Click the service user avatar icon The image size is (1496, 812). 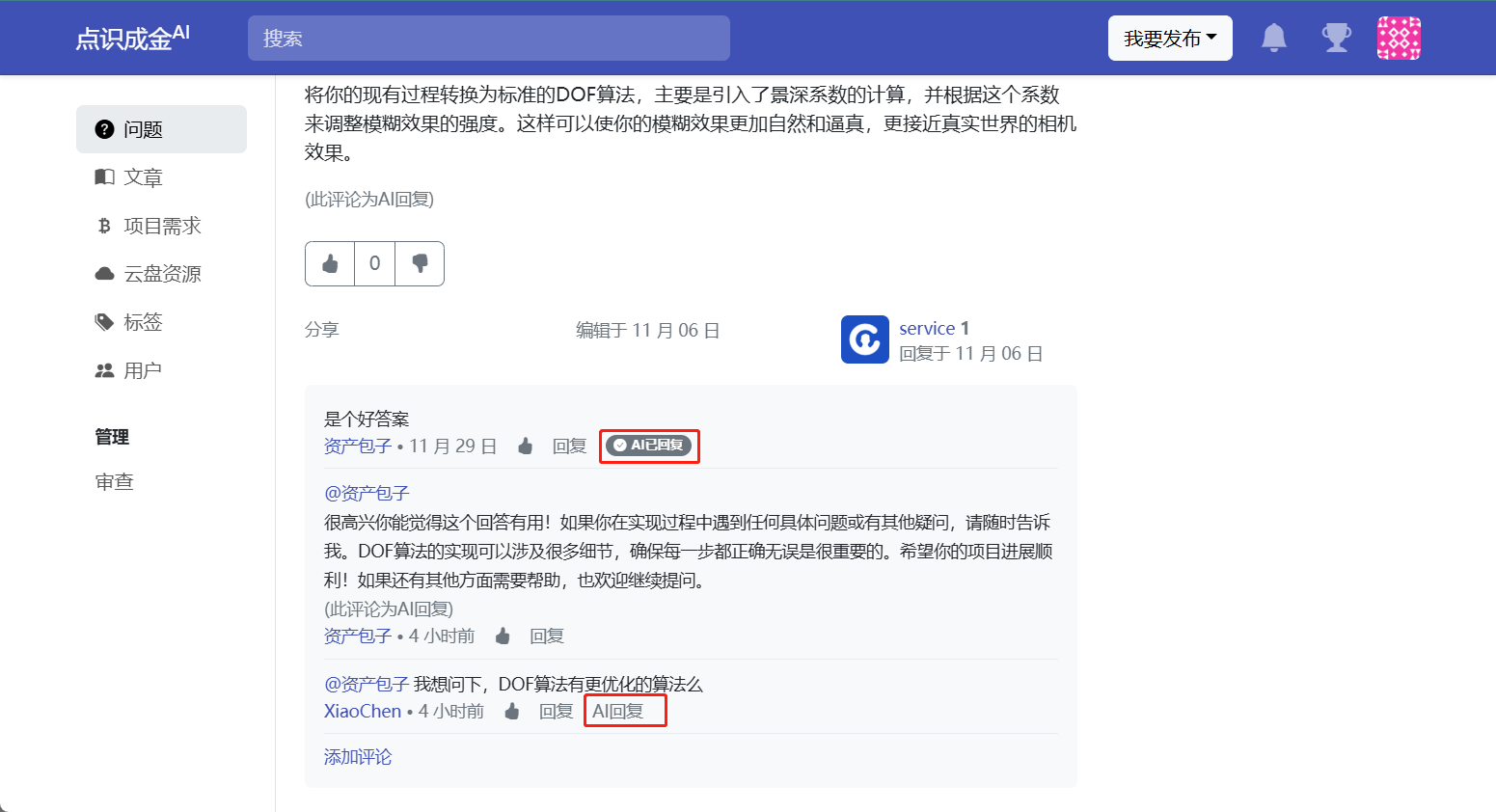pos(864,339)
